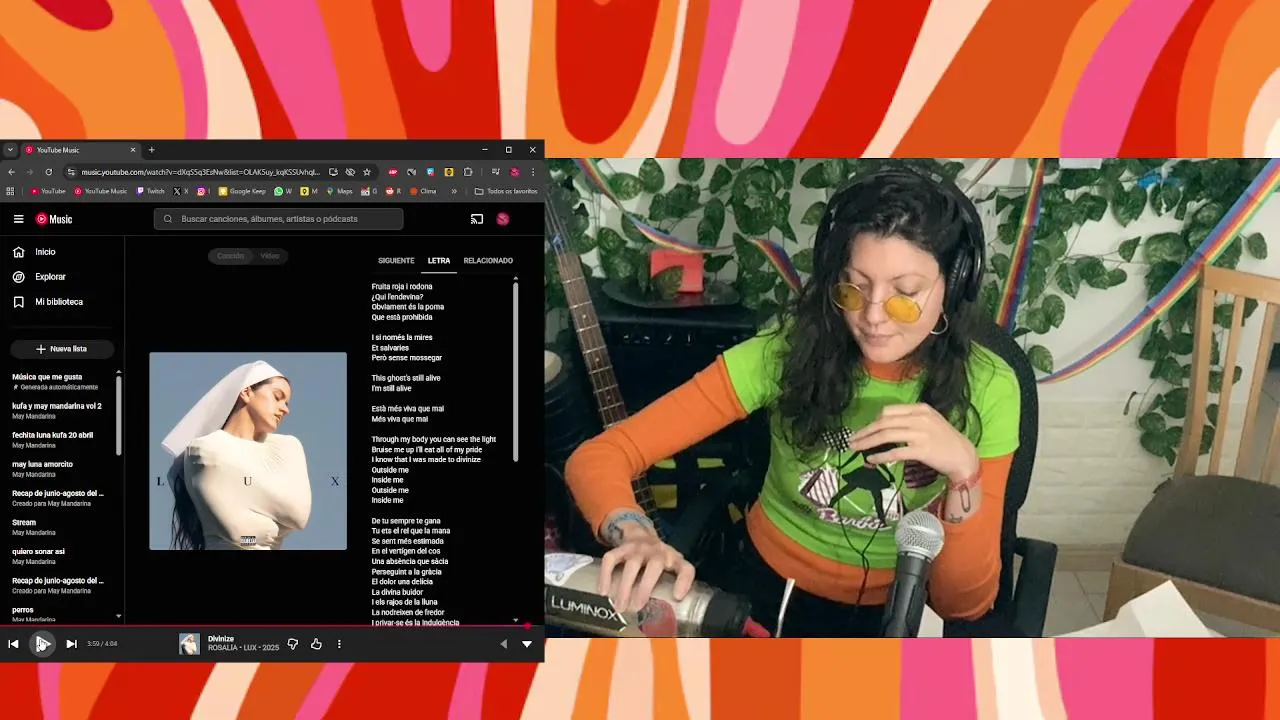
Task: Open the tab search dropdown arrow
Action: [10, 150]
